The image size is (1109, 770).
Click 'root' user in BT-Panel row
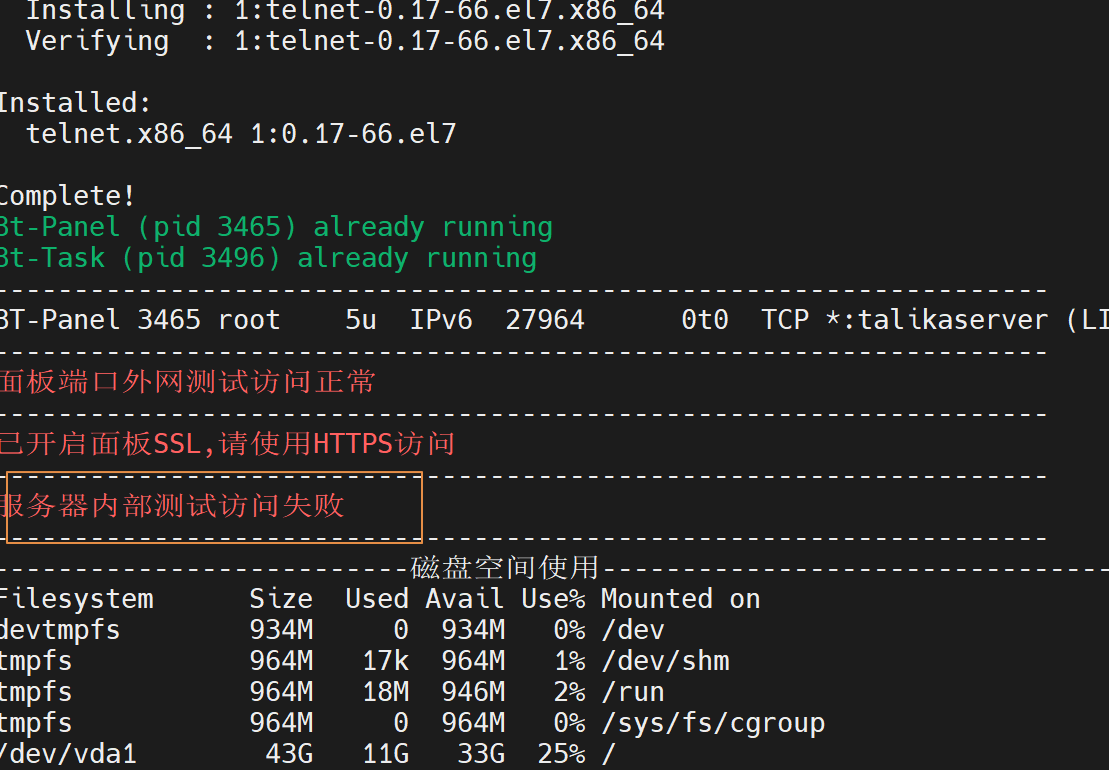point(249,320)
